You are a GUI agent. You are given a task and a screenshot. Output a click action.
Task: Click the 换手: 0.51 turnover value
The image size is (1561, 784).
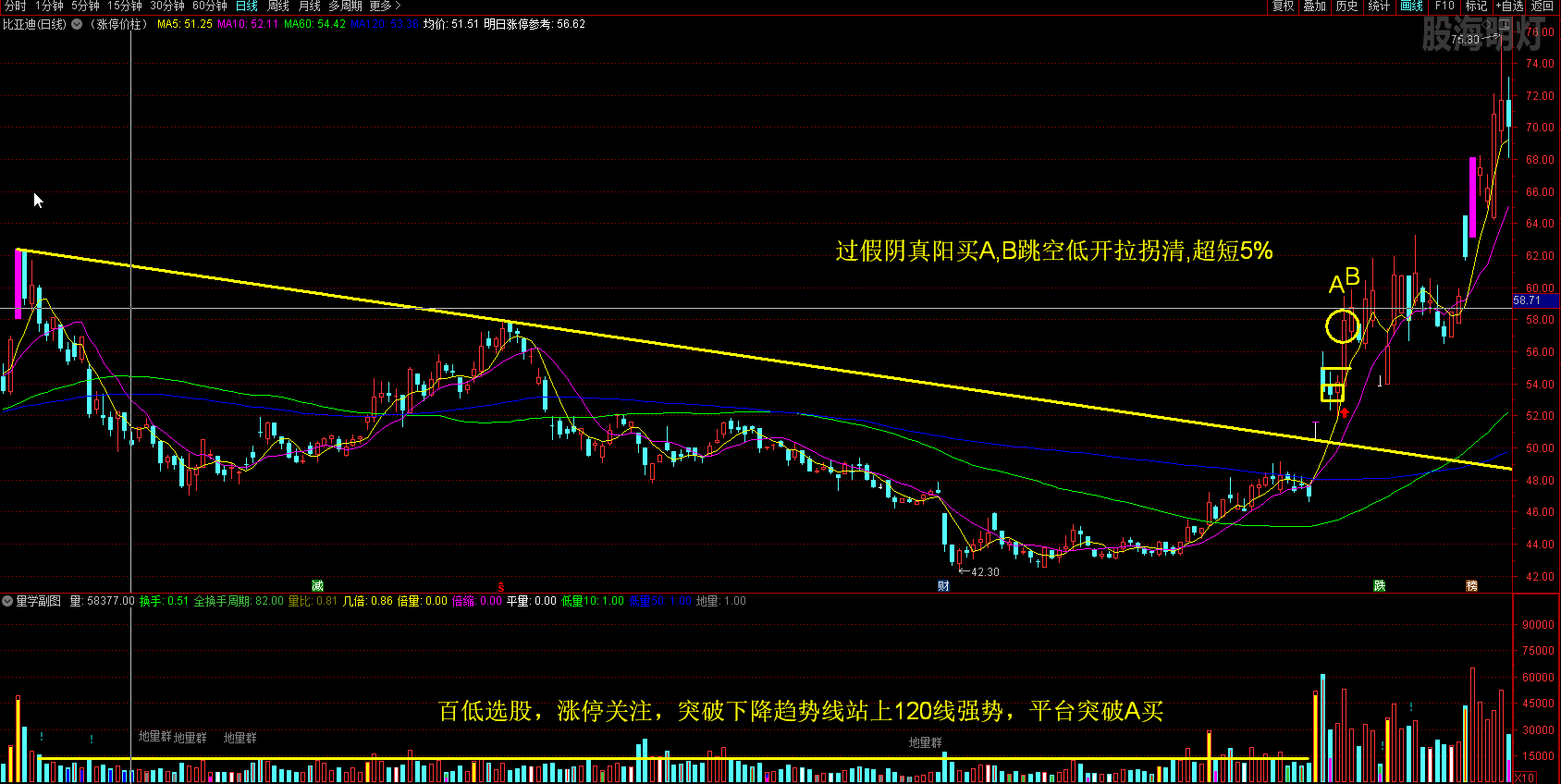click(x=165, y=601)
